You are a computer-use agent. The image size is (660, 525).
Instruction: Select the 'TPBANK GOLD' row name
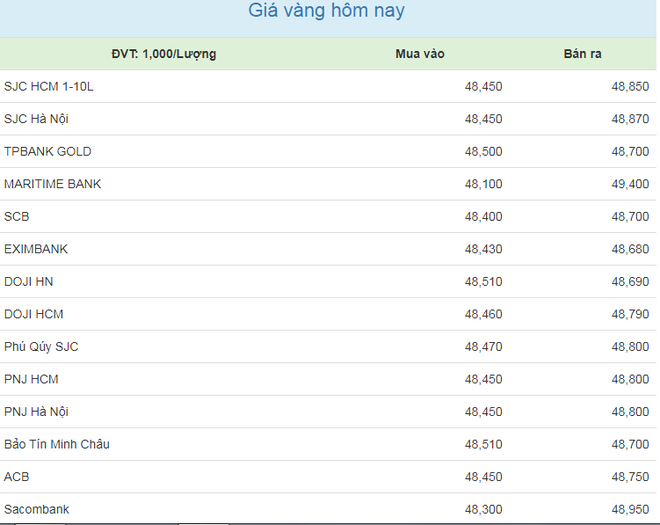48,152
